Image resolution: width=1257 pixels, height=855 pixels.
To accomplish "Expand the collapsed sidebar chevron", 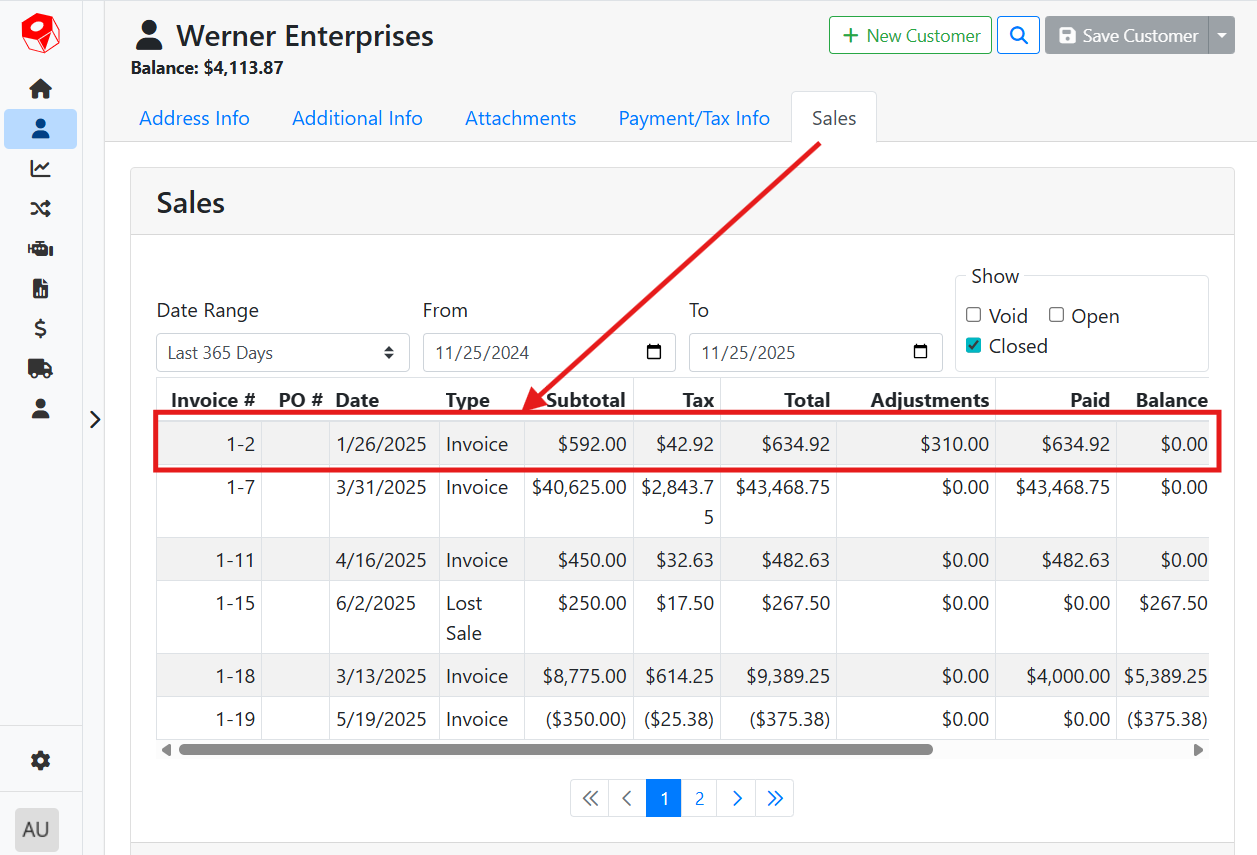I will pyautogui.click(x=95, y=420).
